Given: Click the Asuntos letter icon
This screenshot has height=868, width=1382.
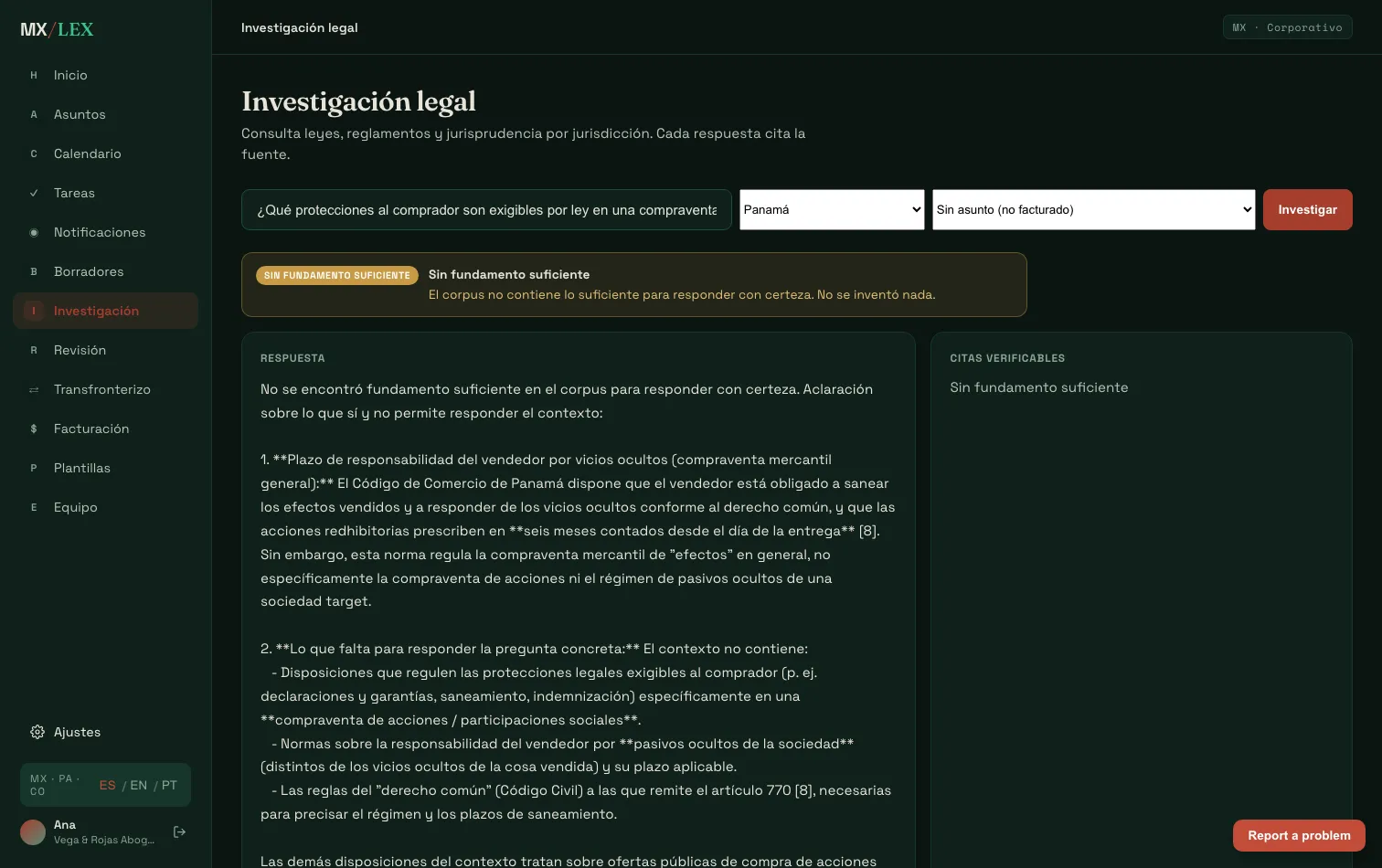Looking at the screenshot, I should coord(34,114).
